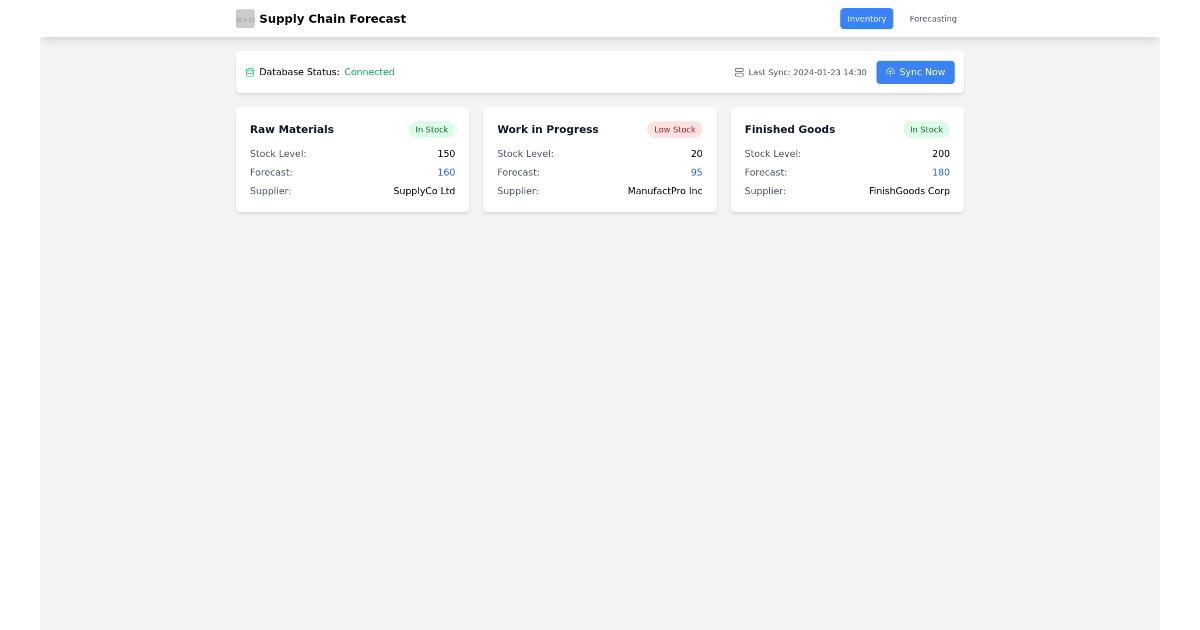Image resolution: width=1200 pixels, height=630 pixels.
Task: Click the In Stock badge on Raw Materials
Action: click(x=431, y=129)
